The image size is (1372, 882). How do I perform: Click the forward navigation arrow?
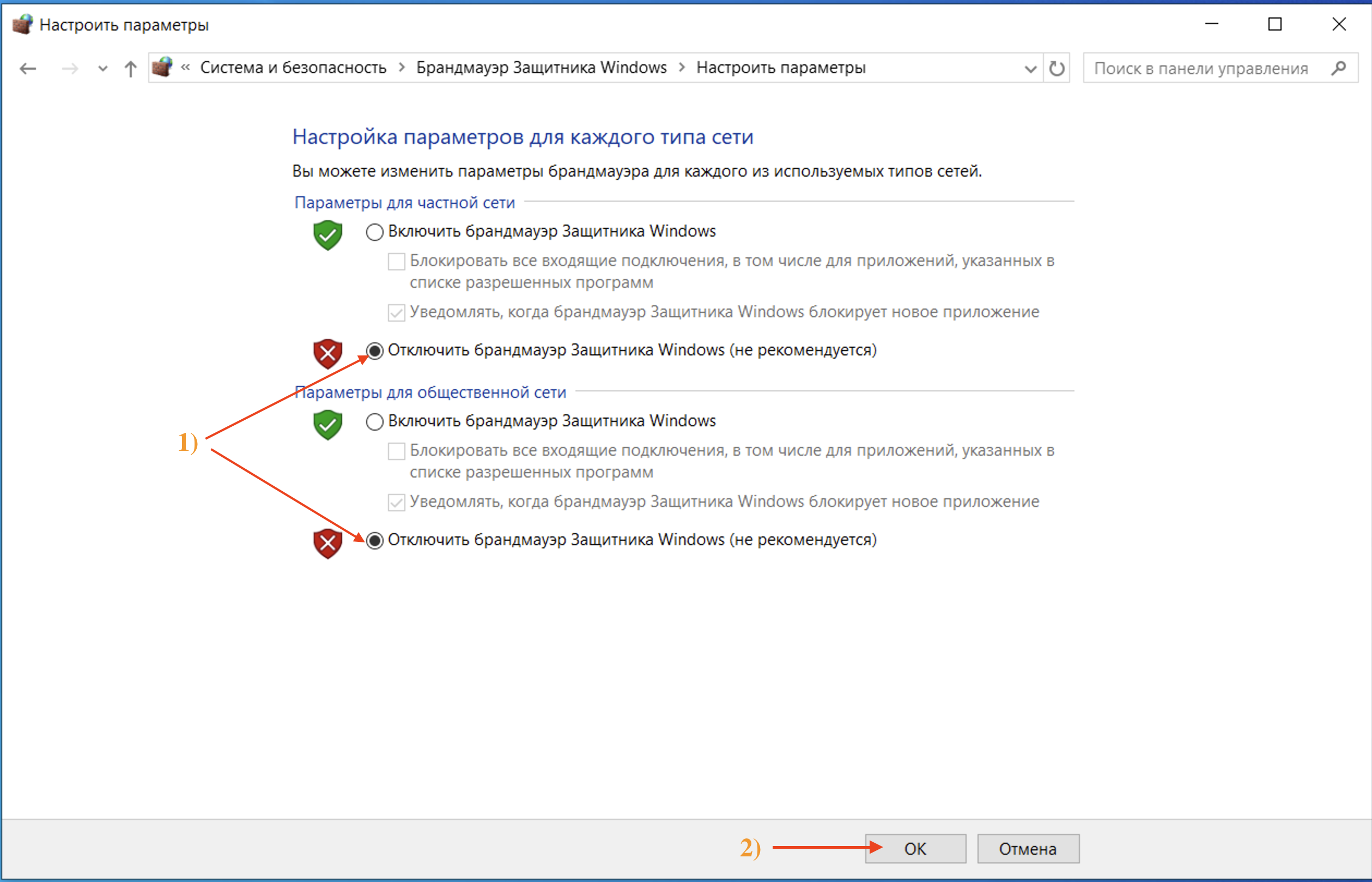[70, 69]
